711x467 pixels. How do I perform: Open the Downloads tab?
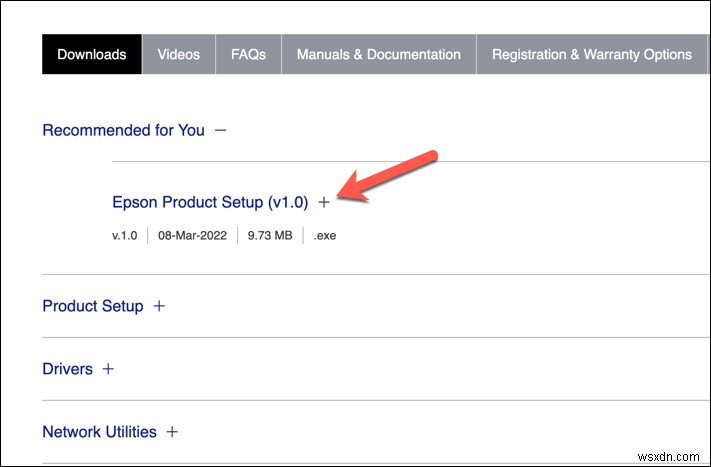92,54
